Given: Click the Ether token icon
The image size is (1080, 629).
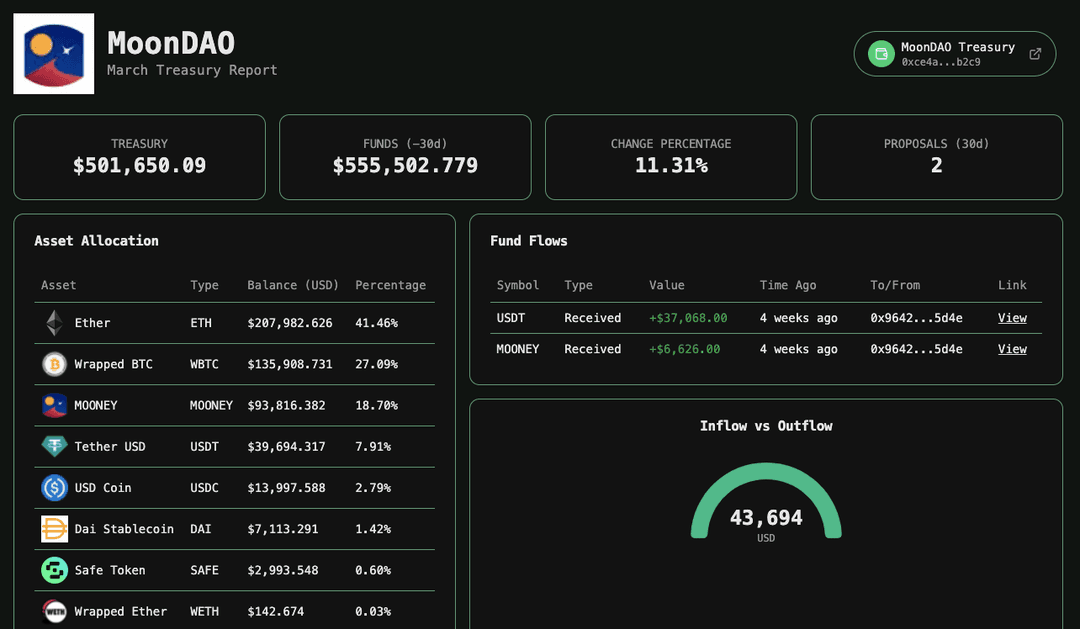Looking at the screenshot, I should tap(54, 322).
